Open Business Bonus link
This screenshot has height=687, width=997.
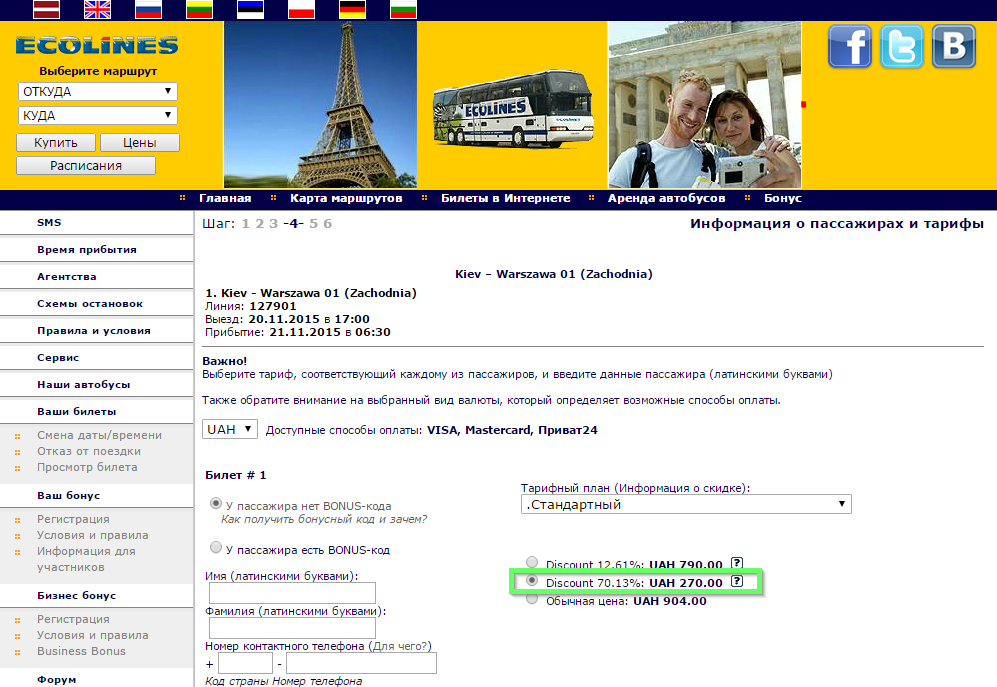[81, 651]
